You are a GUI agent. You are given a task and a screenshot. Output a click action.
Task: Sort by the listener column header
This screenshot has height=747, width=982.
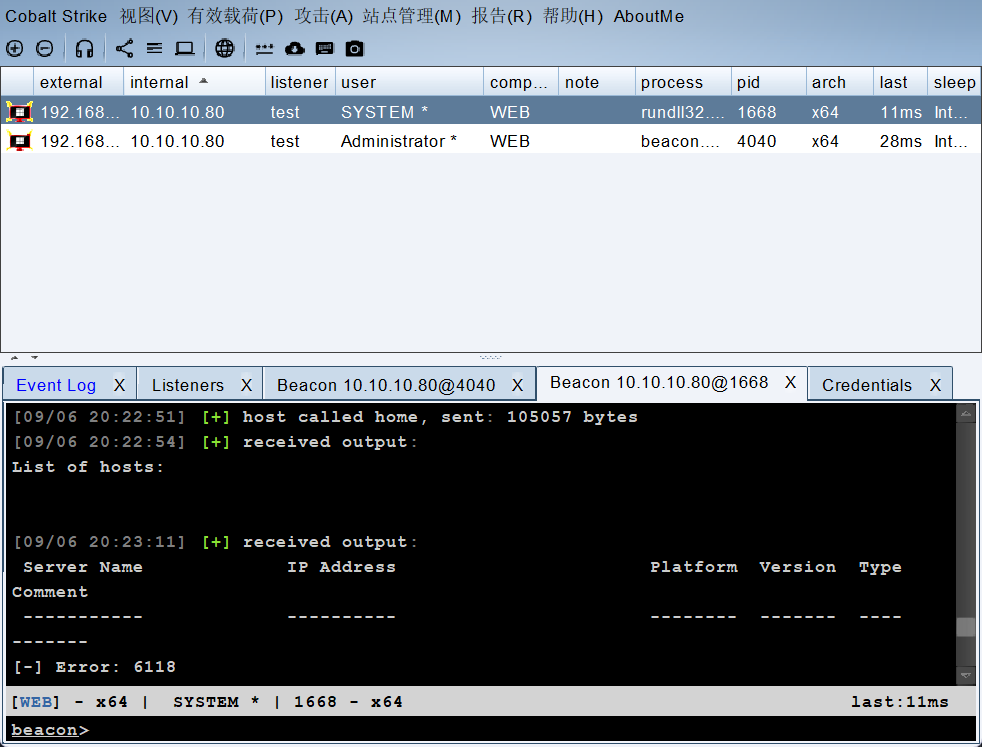pos(300,82)
